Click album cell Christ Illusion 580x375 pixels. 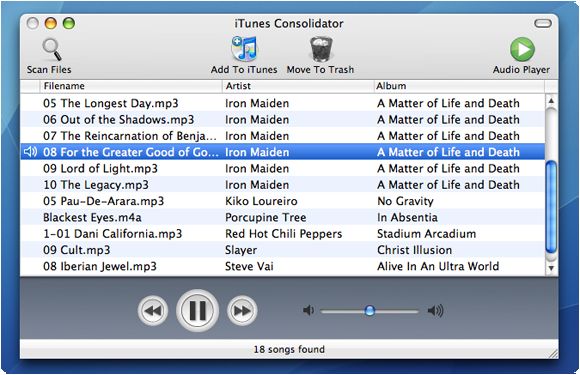click(x=414, y=250)
